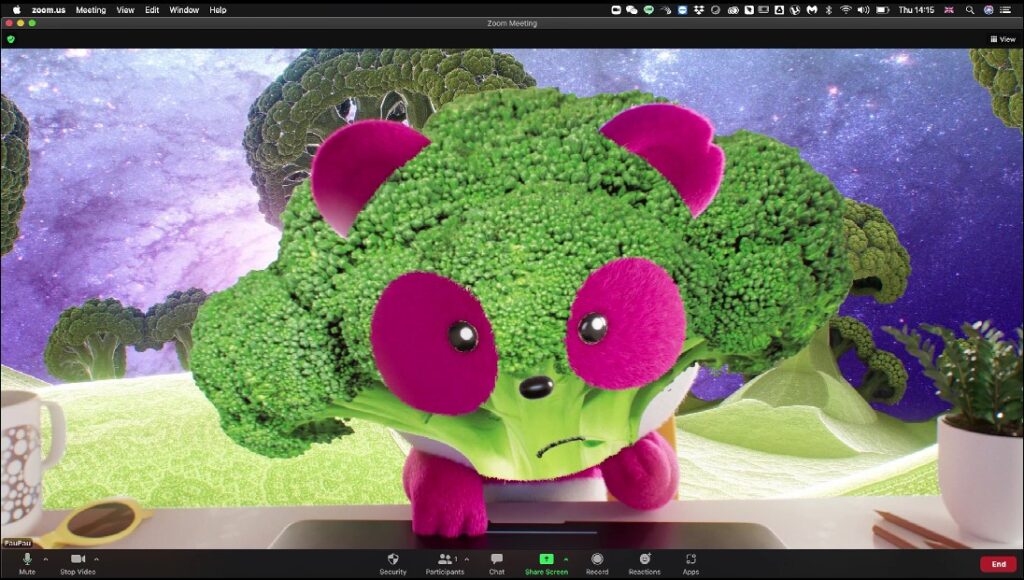Screen dimensions: 1024x580
Task: Open Dropbox menu bar icon
Action: [x=699, y=10]
